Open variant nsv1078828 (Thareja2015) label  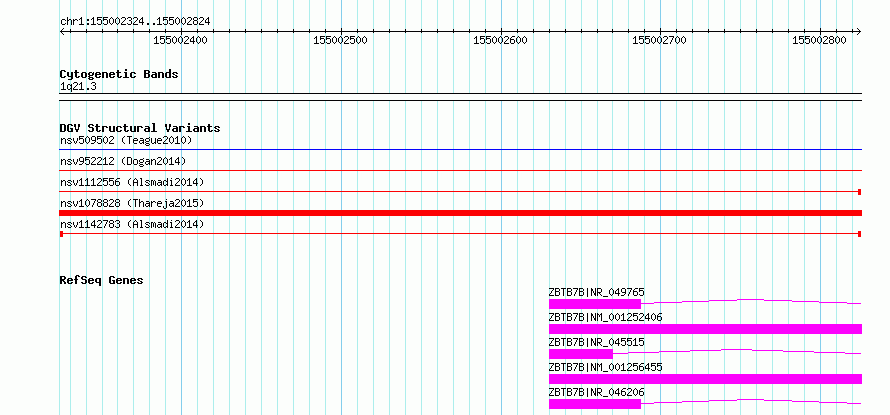click(x=132, y=203)
